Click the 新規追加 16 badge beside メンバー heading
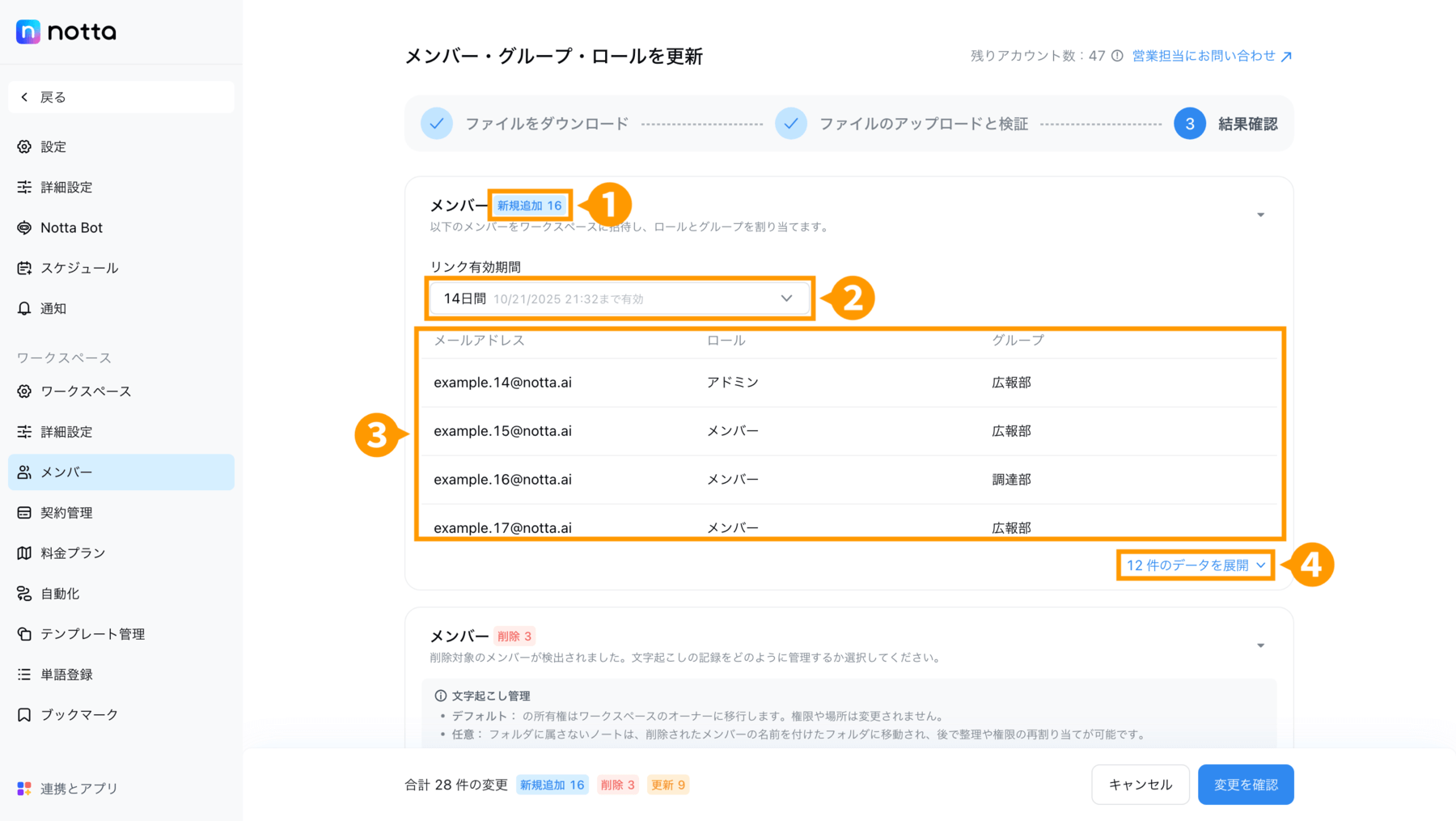This screenshot has height=821, width=1456. 530,205
